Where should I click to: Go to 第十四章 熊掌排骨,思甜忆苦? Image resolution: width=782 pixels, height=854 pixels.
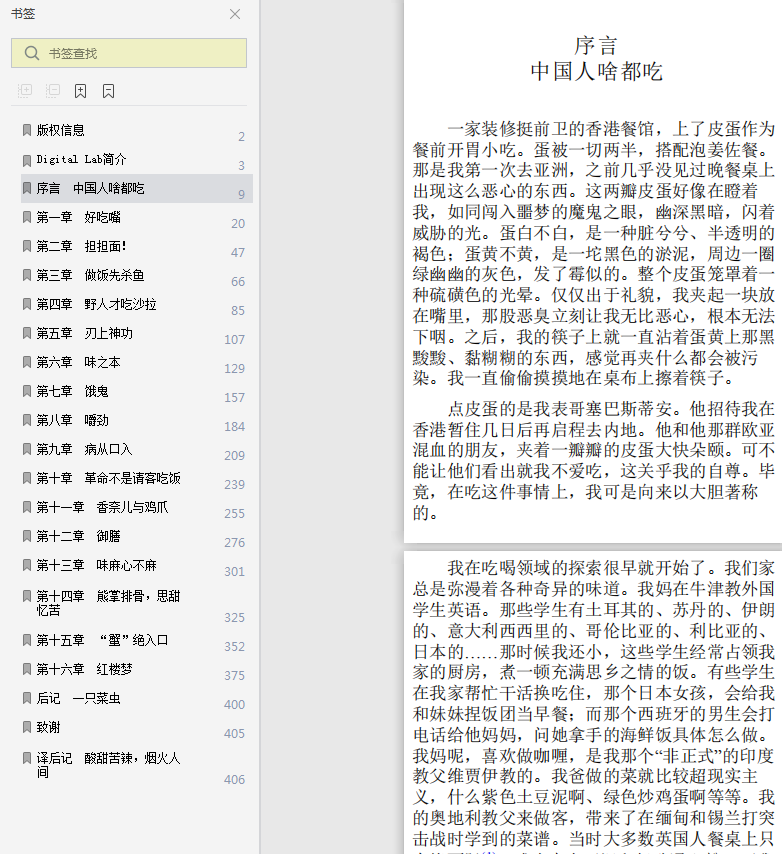(x=108, y=603)
